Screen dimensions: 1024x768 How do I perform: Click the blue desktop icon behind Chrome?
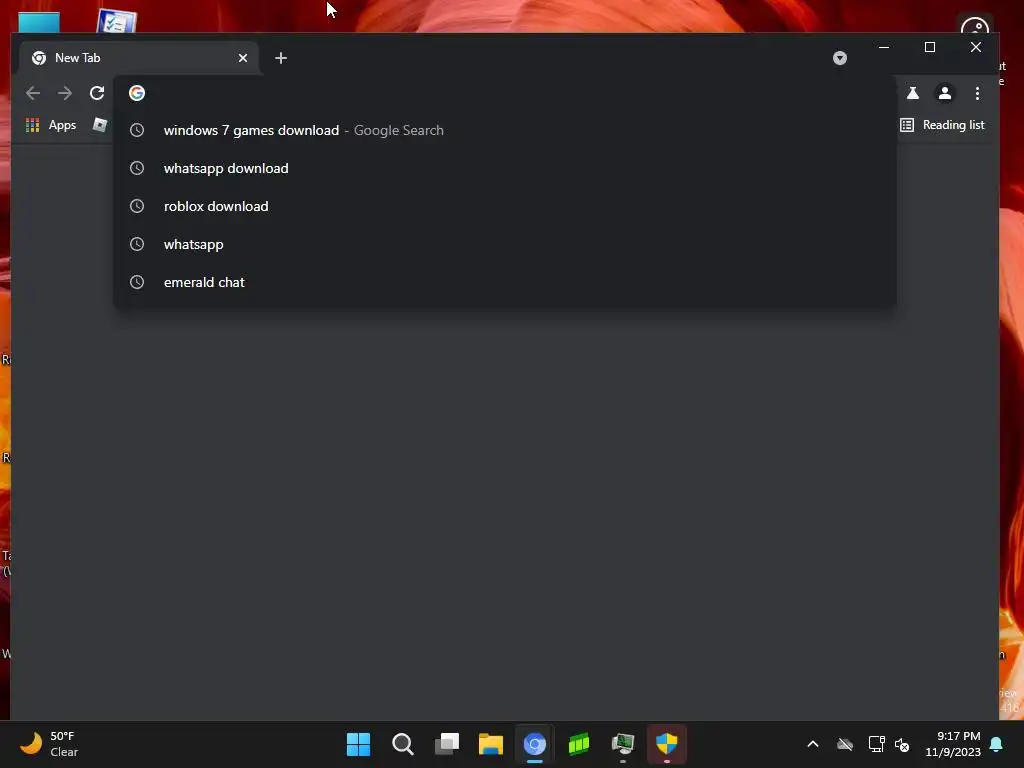tap(39, 22)
